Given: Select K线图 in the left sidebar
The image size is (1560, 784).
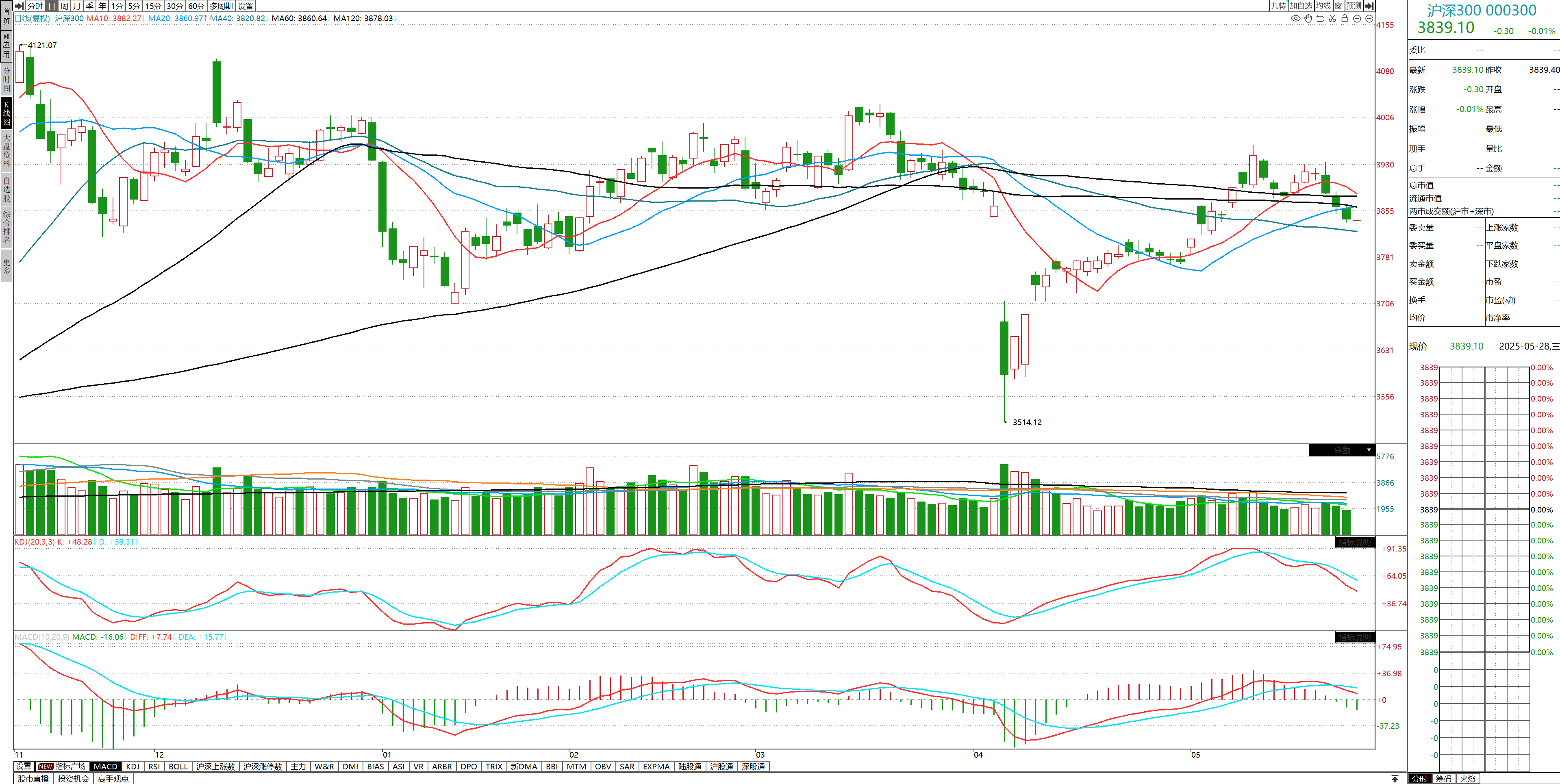Looking at the screenshot, I should 7,113.
